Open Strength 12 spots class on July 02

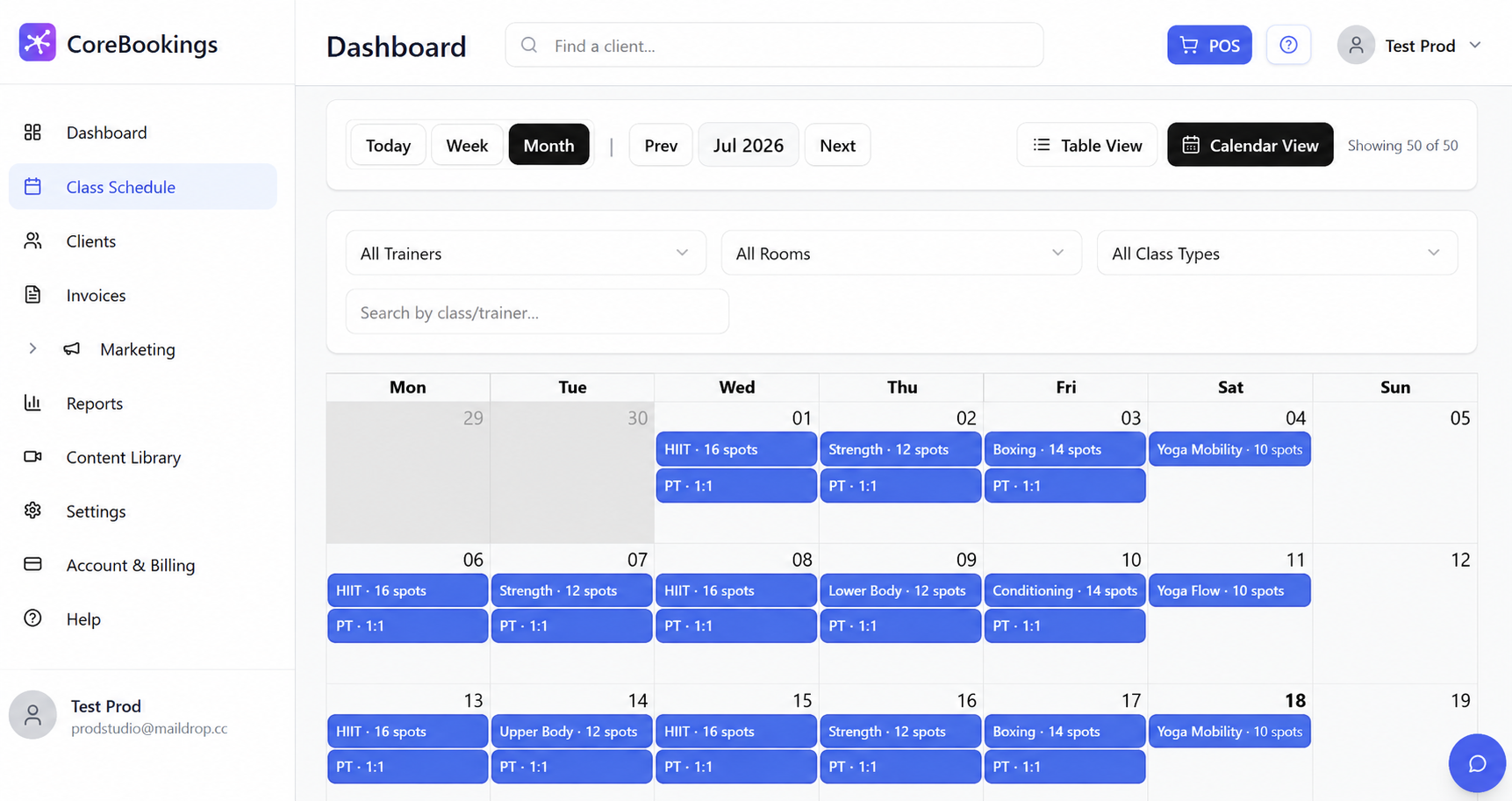click(x=900, y=449)
